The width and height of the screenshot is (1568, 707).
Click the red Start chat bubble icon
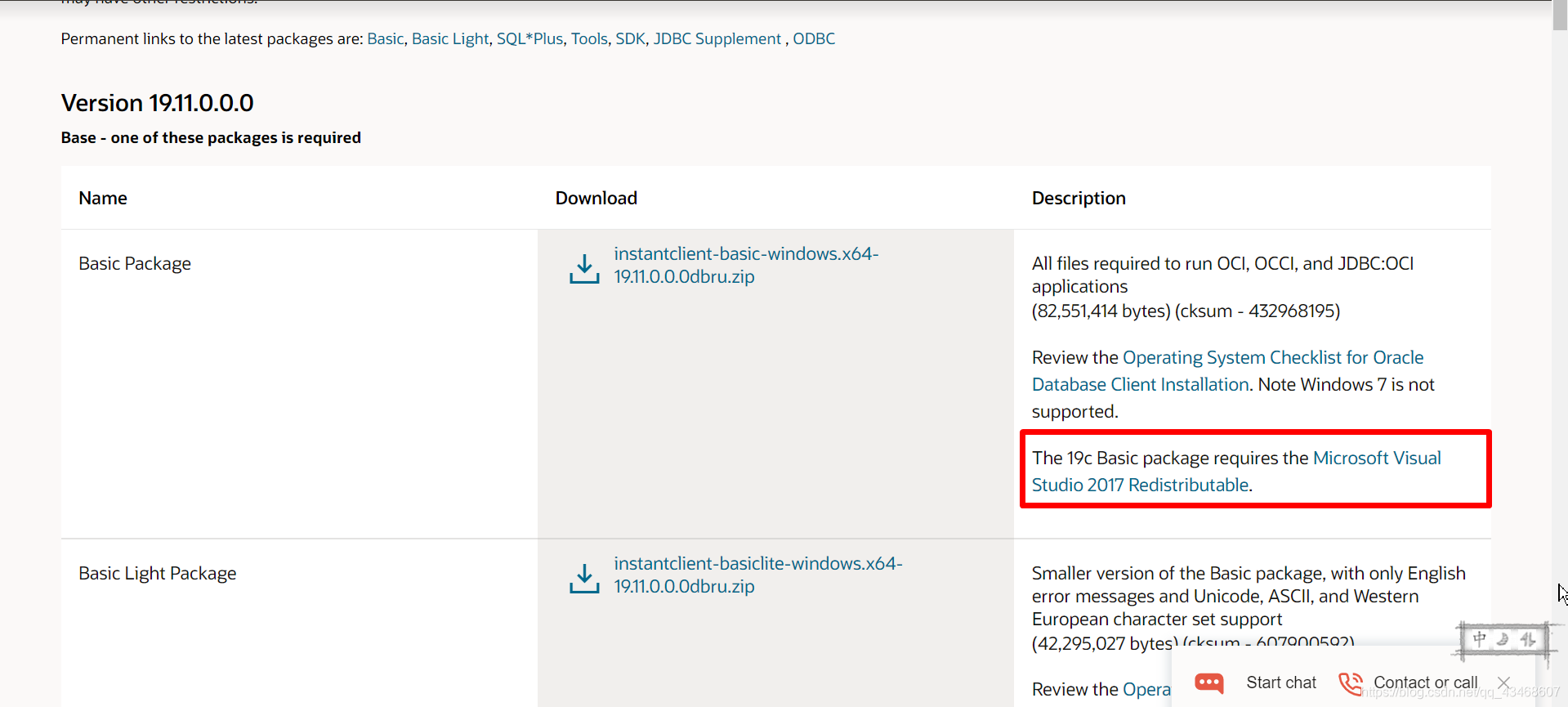point(1209,683)
